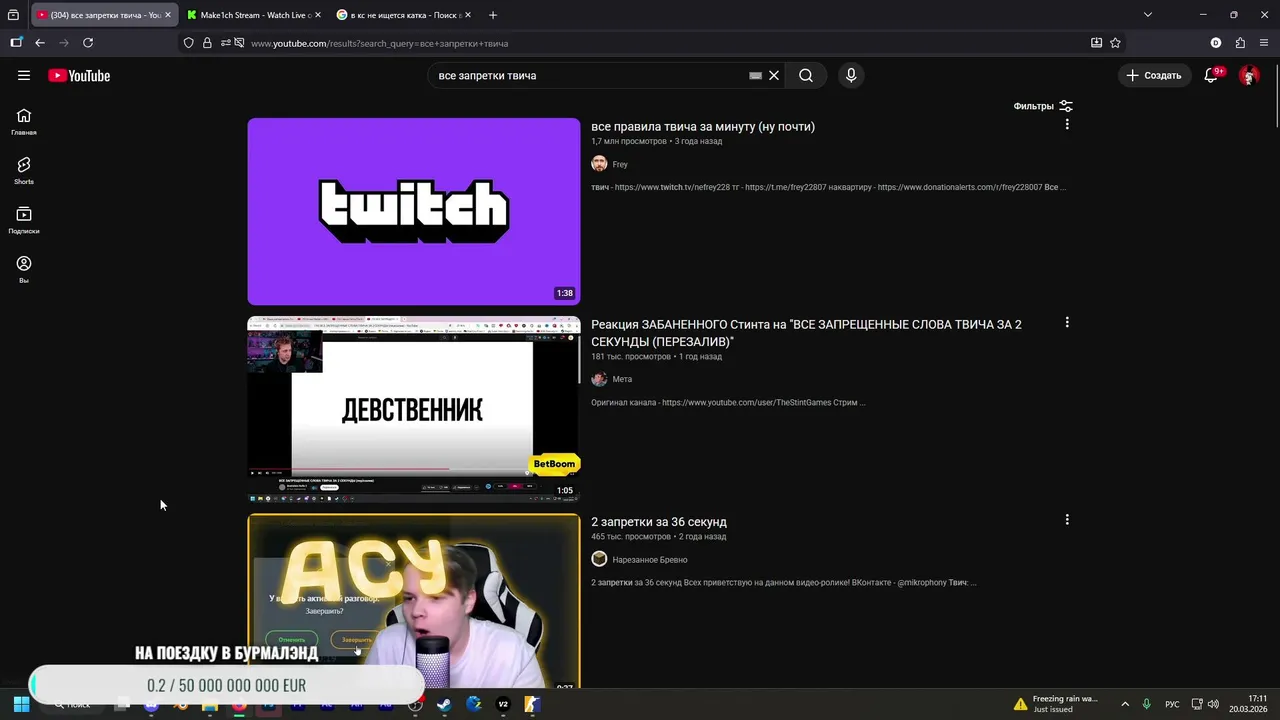Click the URL in the address bar
This screenshot has width=1280, height=720.
(380, 44)
